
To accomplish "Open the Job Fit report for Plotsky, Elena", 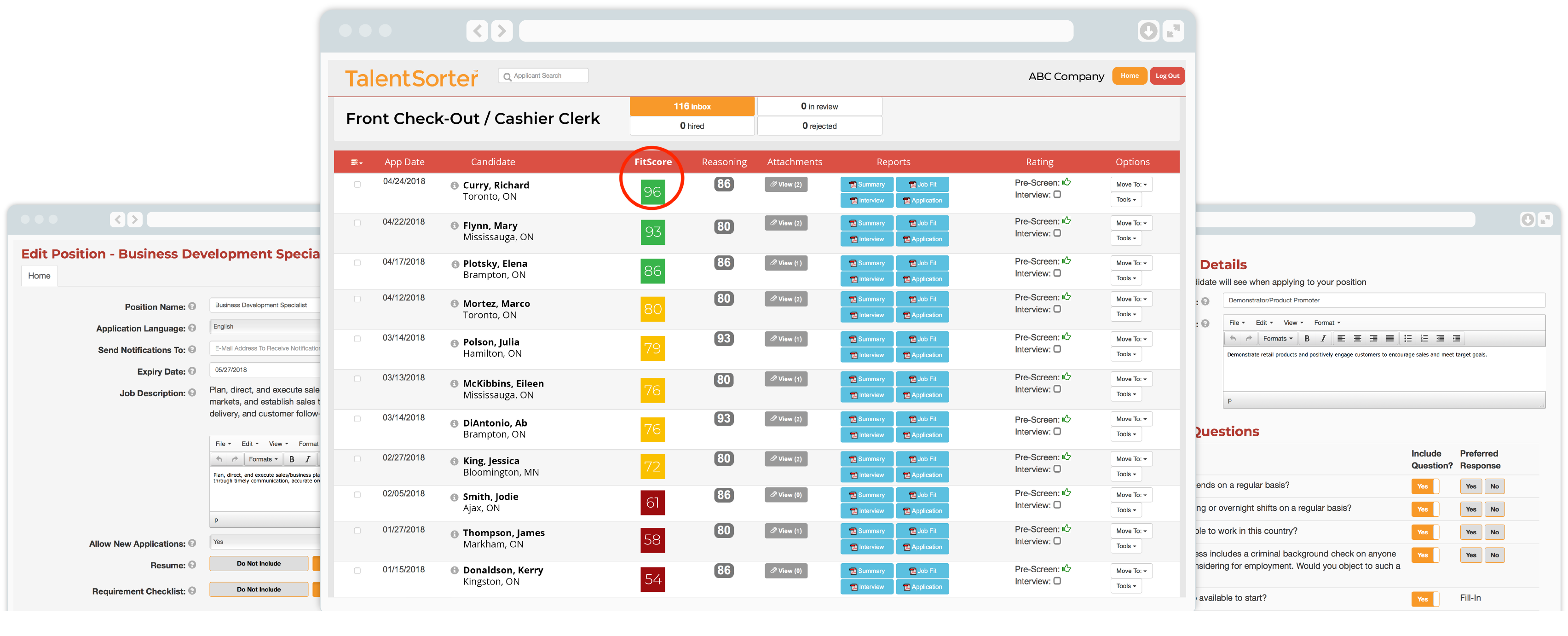I will click(922, 263).
